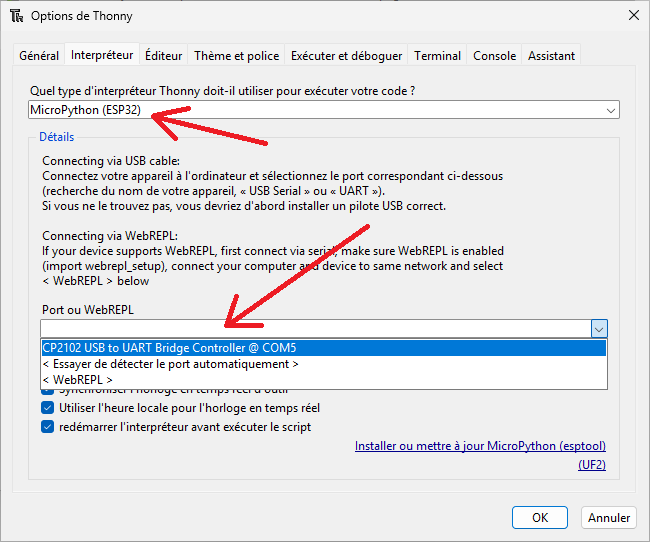The image size is (650, 542).
Task: Select the Interpréteur tab
Action: (x=102, y=56)
